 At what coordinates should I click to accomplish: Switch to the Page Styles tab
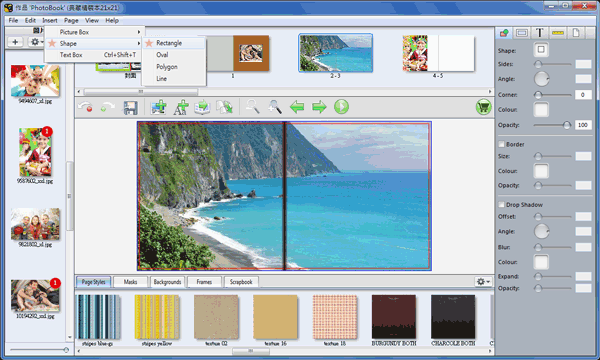tap(93, 282)
